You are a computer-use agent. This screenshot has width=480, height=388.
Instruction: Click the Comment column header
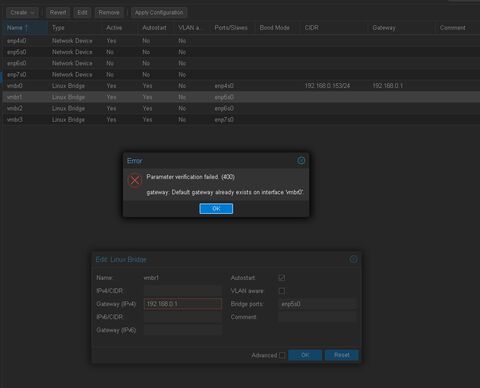coord(457,28)
